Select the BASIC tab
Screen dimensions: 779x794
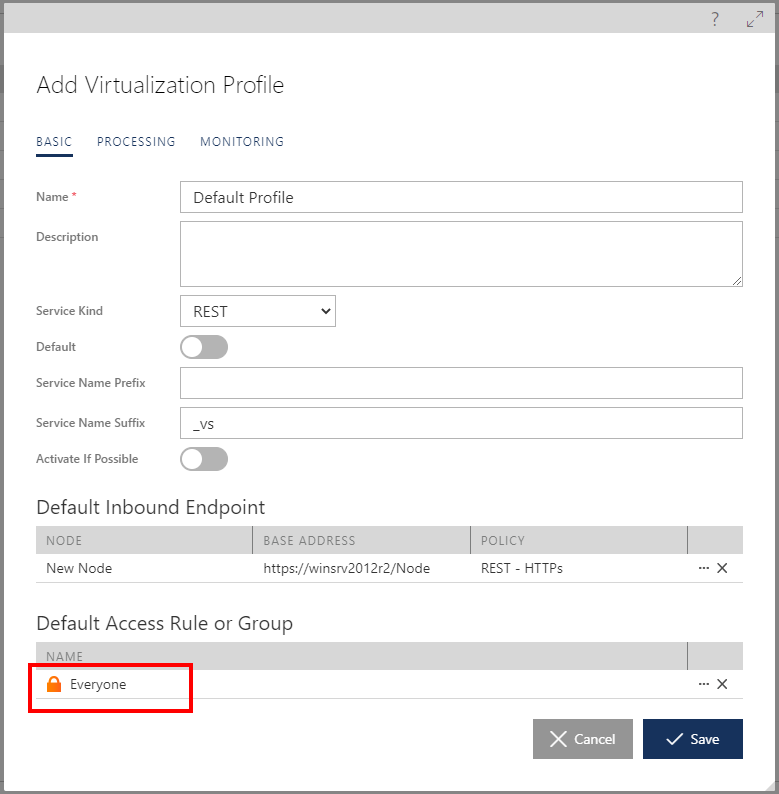(x=54, y=142)
